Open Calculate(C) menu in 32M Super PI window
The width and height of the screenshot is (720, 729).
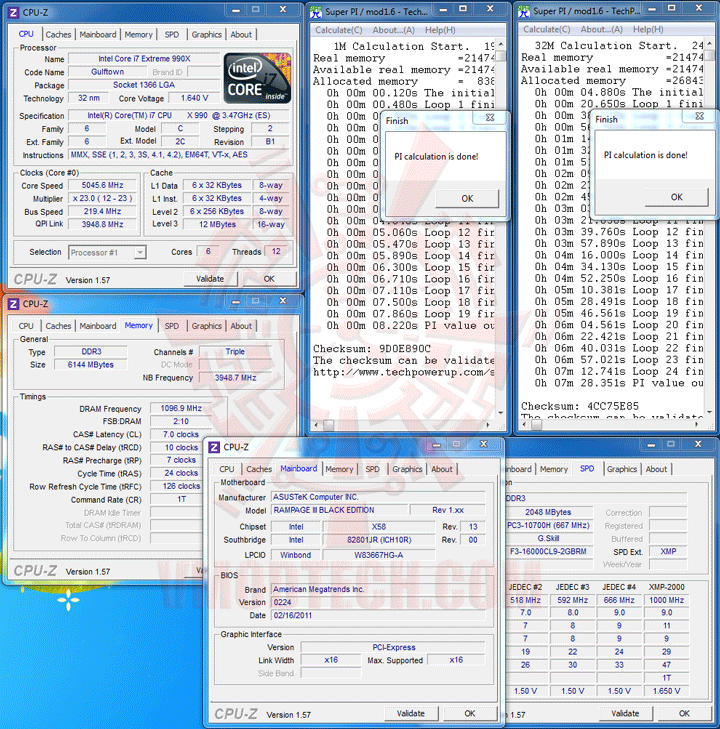click(x=547, y=29)
